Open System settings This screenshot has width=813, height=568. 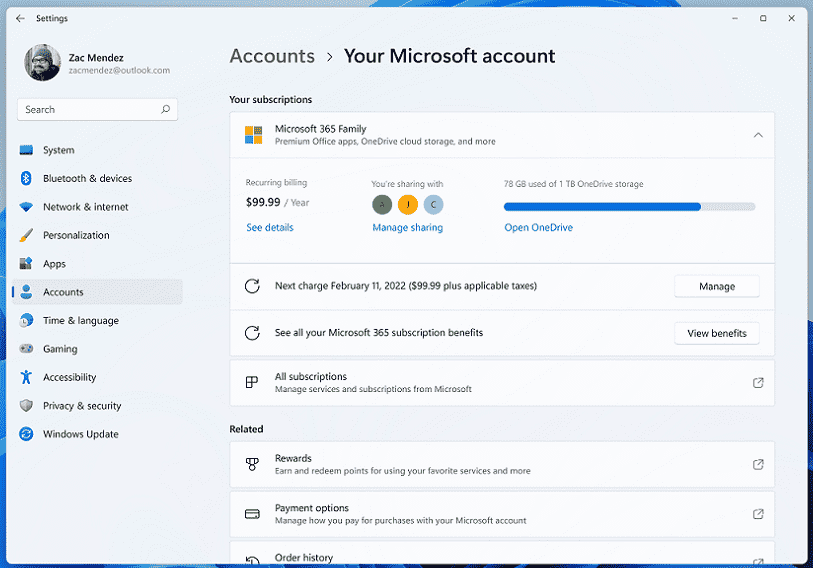[97, 150]
